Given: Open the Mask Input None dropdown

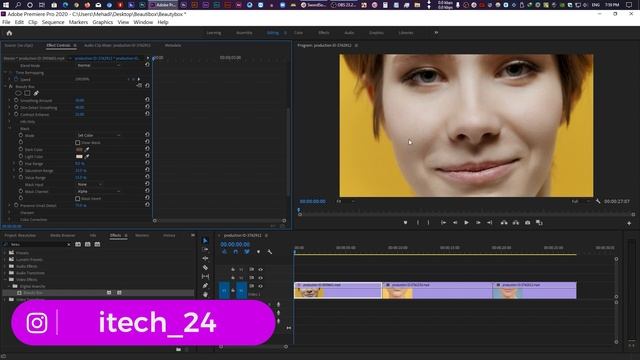Looking at the screenshot, I should [x=90, y=184].
